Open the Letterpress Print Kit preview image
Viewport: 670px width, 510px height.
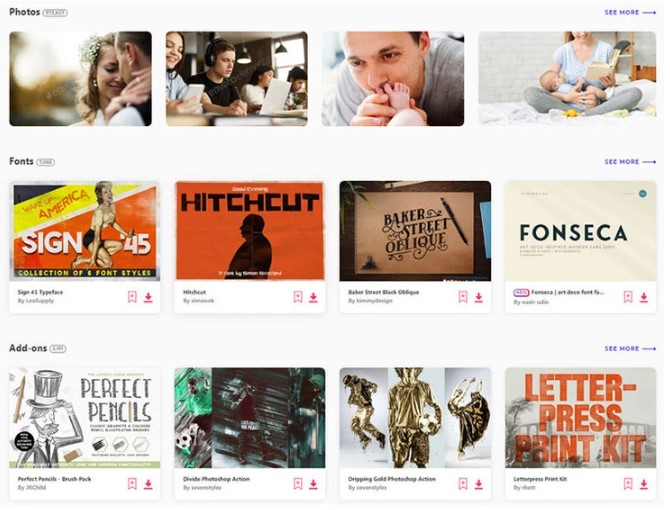point(580,418)
